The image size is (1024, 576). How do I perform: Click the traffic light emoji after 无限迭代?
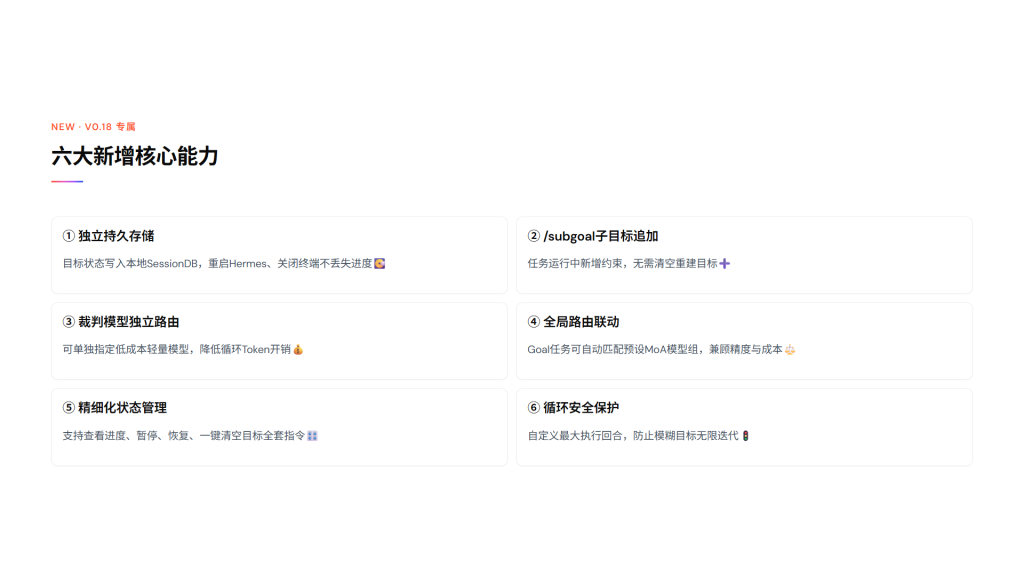tap(745, 436)
